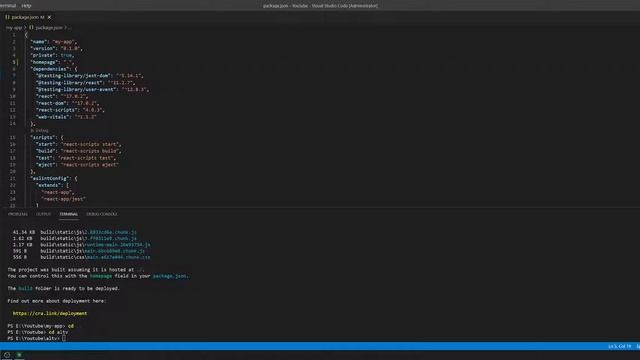This screenshot has height=360, width=640.
Task: Place cursor on the "private": true line
Action: click(52, 56)
